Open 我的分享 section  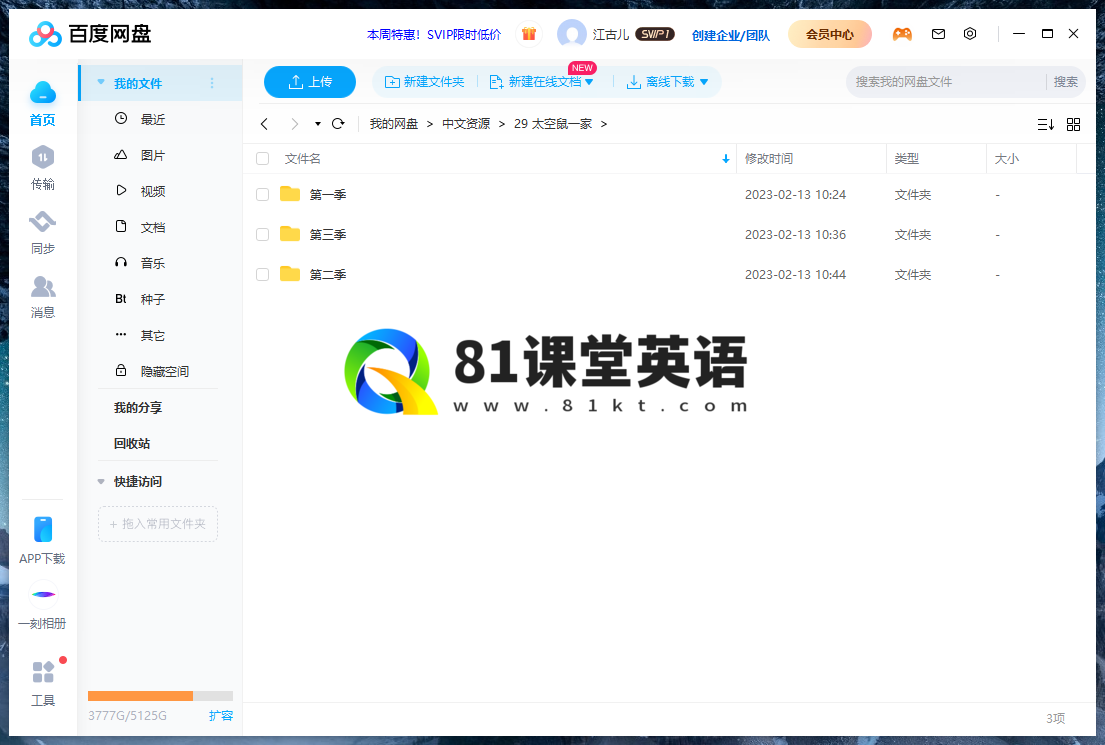point(138,407)
